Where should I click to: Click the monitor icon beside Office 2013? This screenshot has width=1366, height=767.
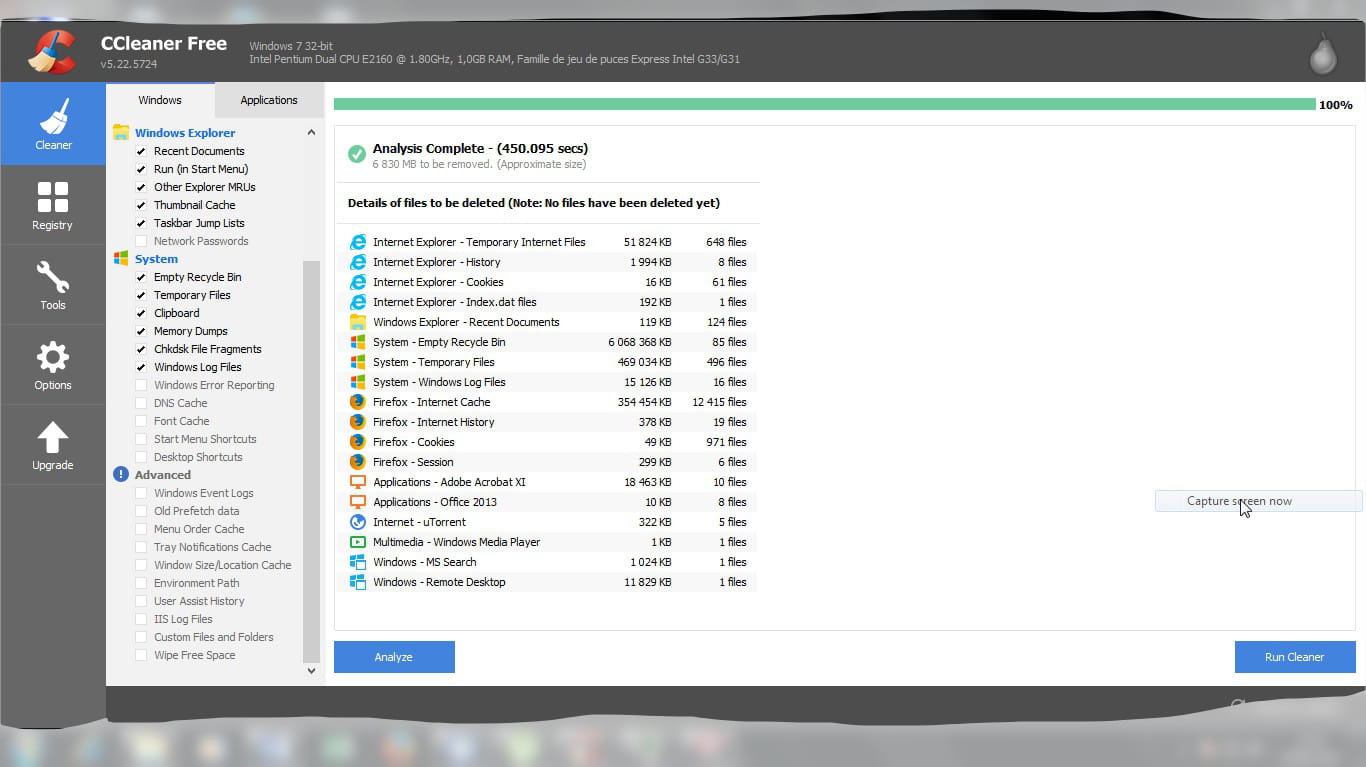[x=358, y=502]
